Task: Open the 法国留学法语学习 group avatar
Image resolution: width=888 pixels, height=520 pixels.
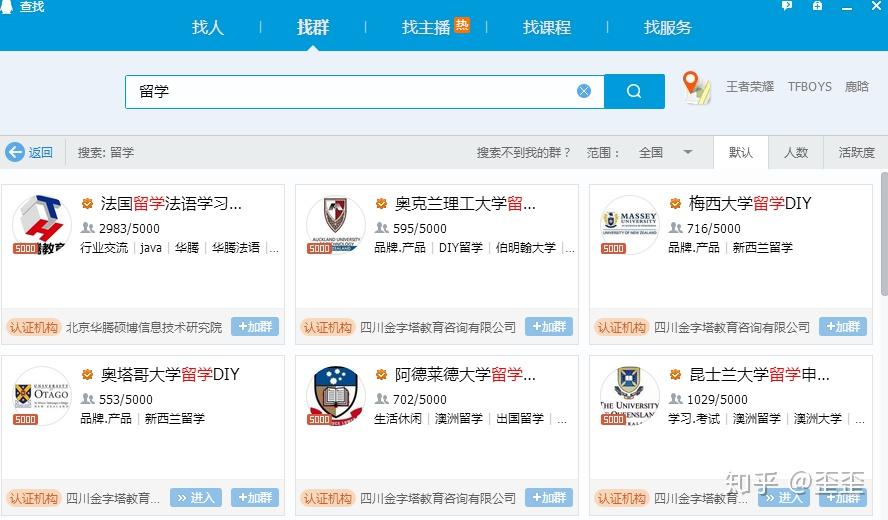Action: [x=41, y=225]
